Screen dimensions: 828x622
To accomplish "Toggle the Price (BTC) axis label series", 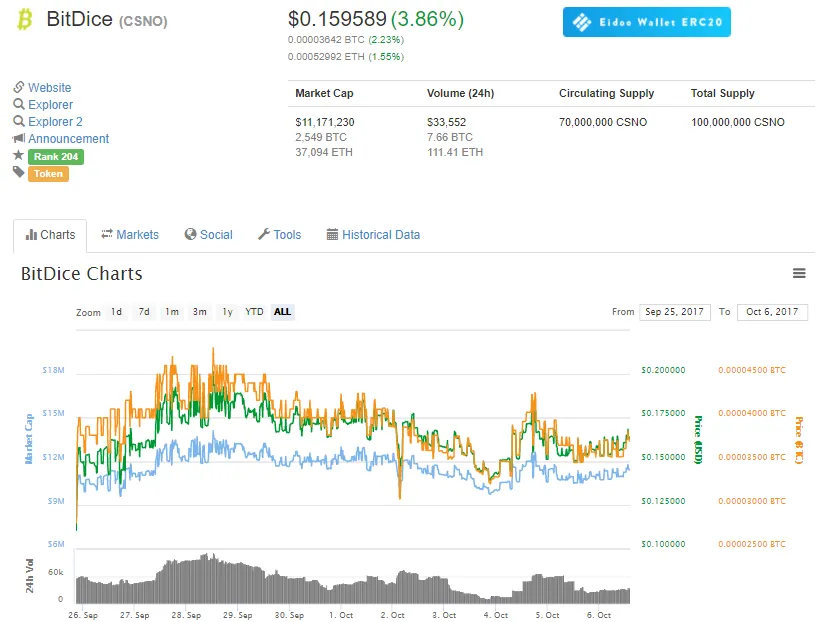I will 799,440.
